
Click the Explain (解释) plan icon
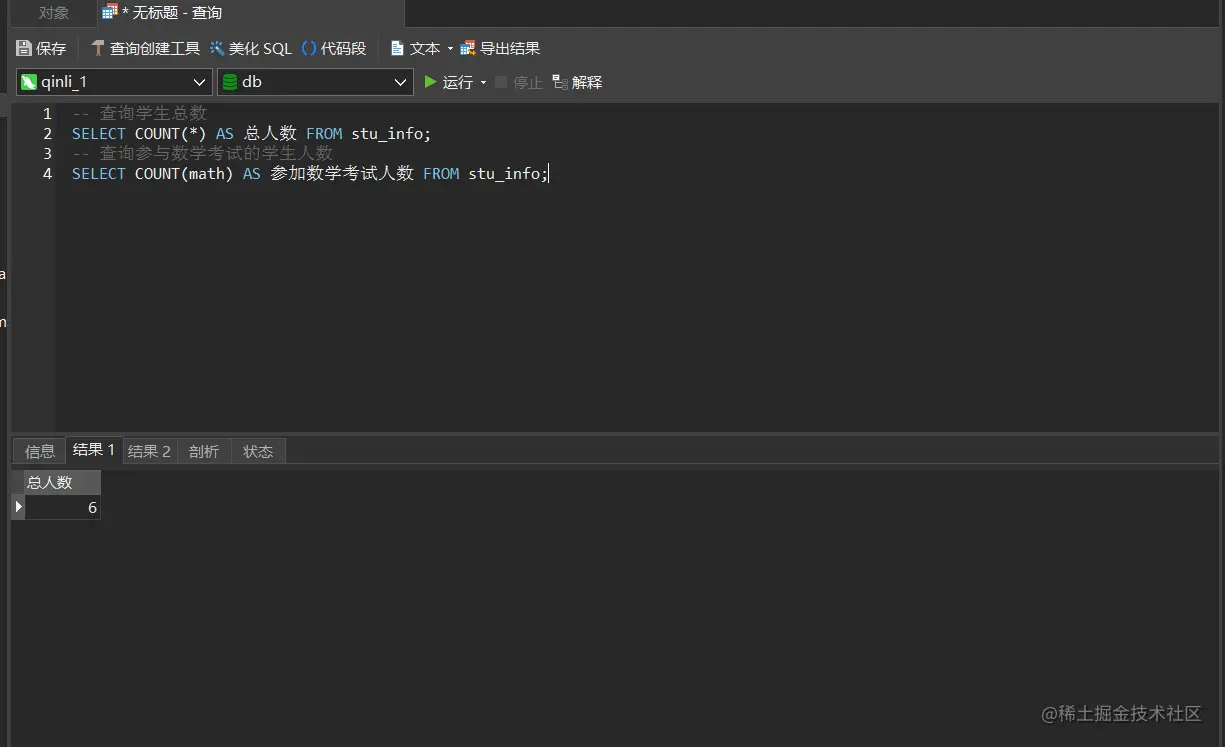(x=560, y=82)
